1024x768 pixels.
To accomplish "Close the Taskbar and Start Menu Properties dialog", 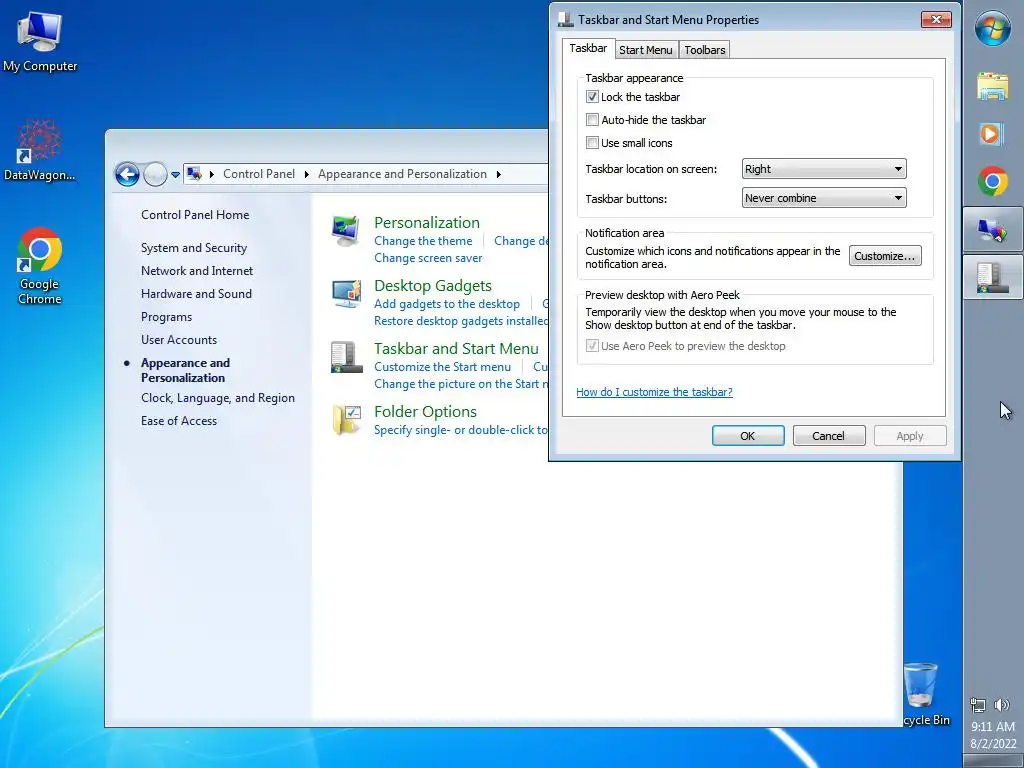I will 936,20.
